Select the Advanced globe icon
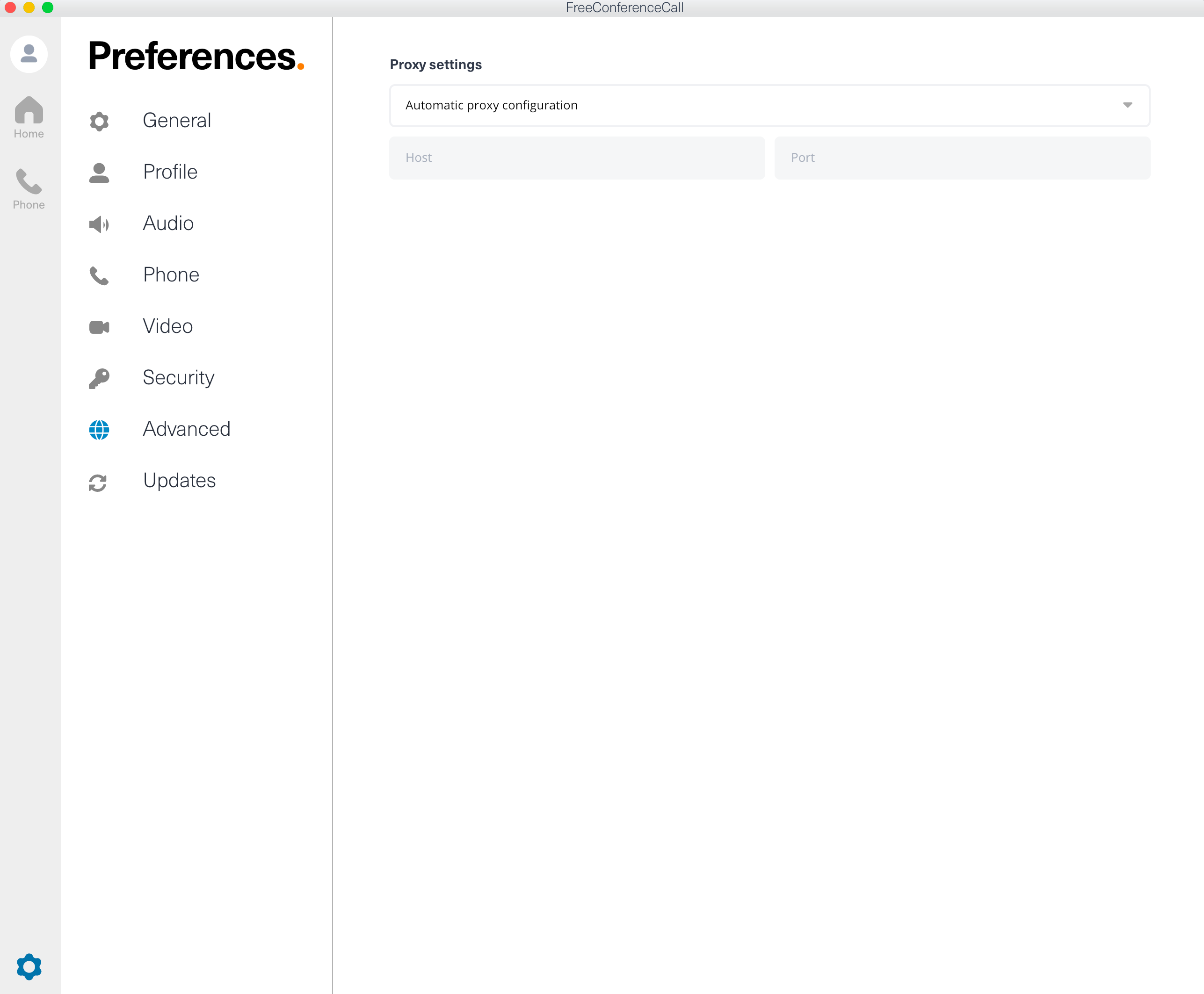Viewport: 1204px width, 994px height. (99, 429)
